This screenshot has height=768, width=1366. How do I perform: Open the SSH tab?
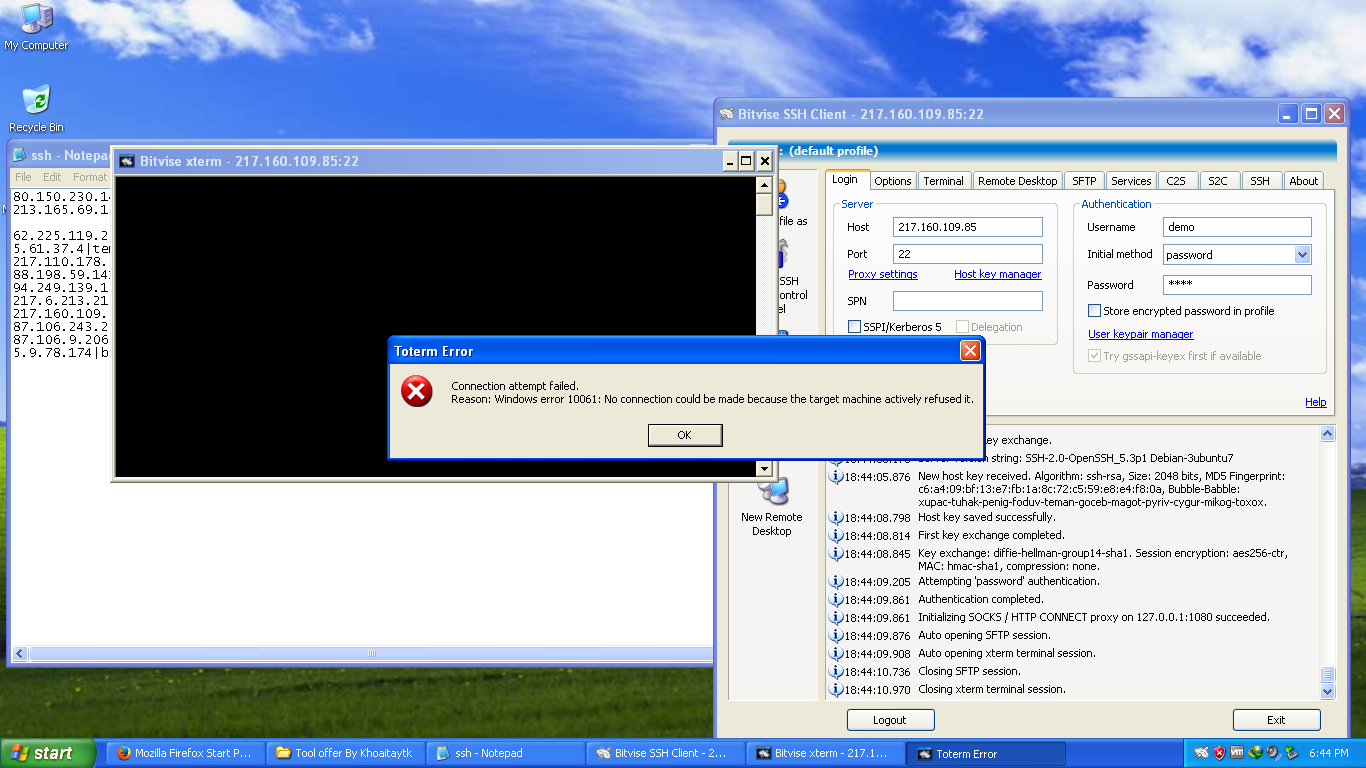tap(1259, 181)
